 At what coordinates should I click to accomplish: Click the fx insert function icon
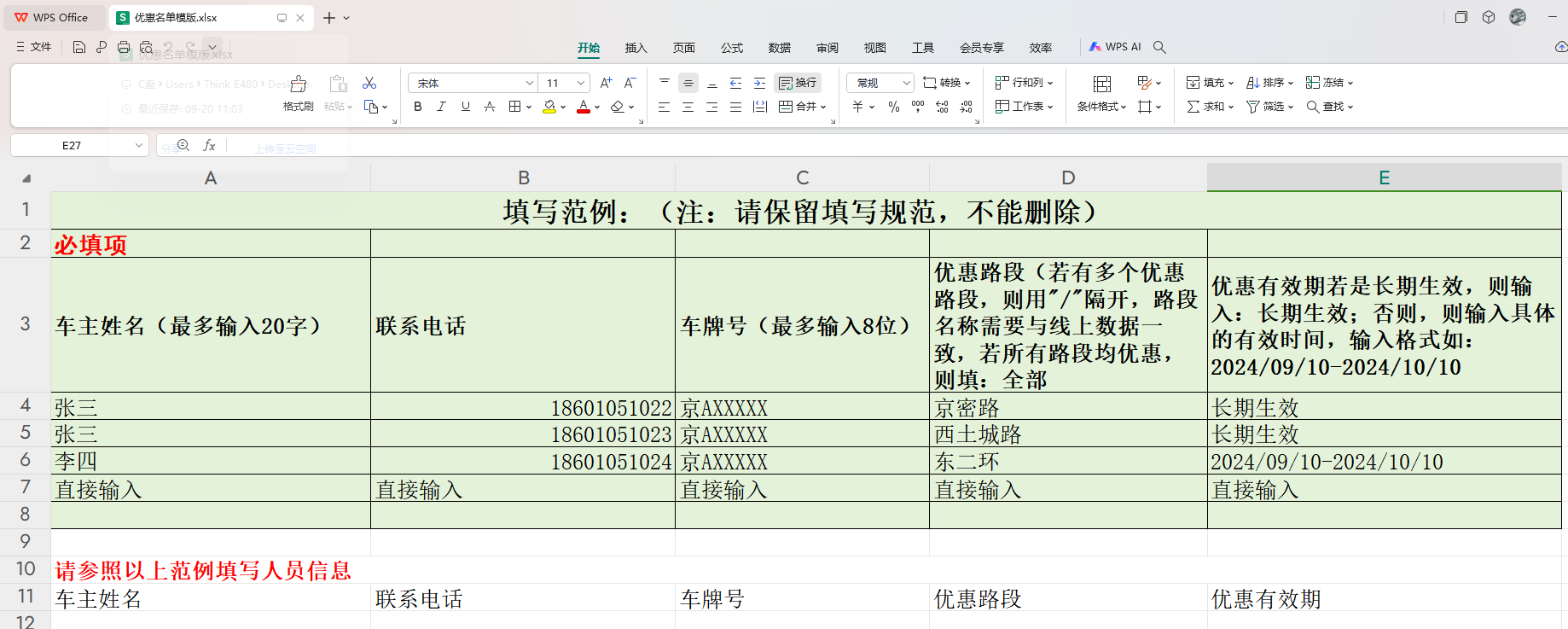click(x=209, y=146)
